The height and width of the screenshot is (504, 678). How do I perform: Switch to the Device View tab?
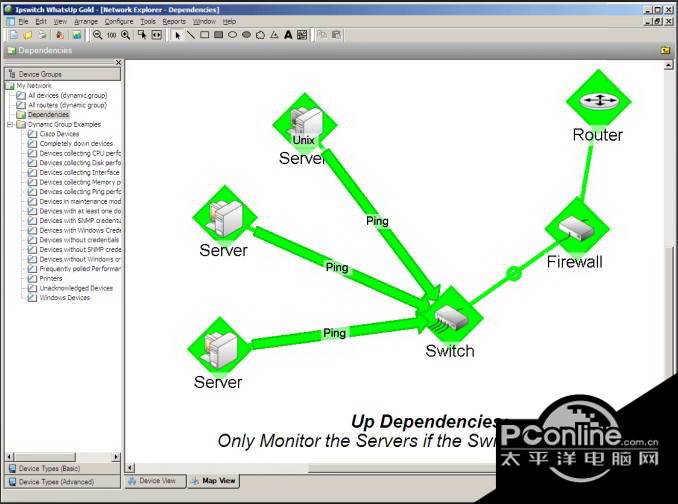click(156, 481)
